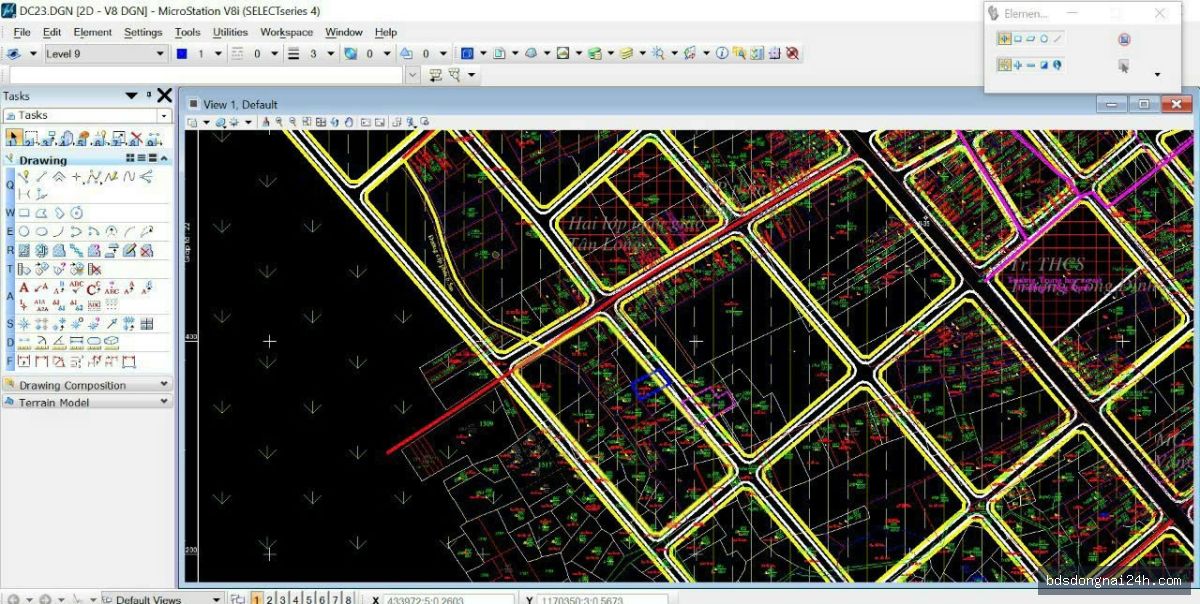The width and height of the screenshot is (1200, 604).
Task: Open the Tools menu
Action: [x=188, y=32]
